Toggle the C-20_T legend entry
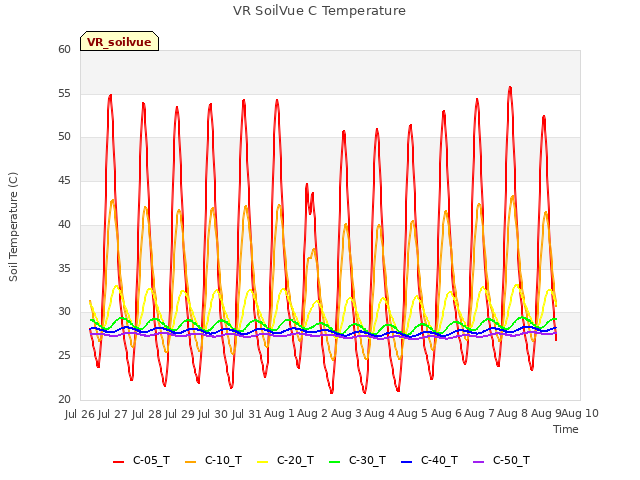 pos(285,461)
